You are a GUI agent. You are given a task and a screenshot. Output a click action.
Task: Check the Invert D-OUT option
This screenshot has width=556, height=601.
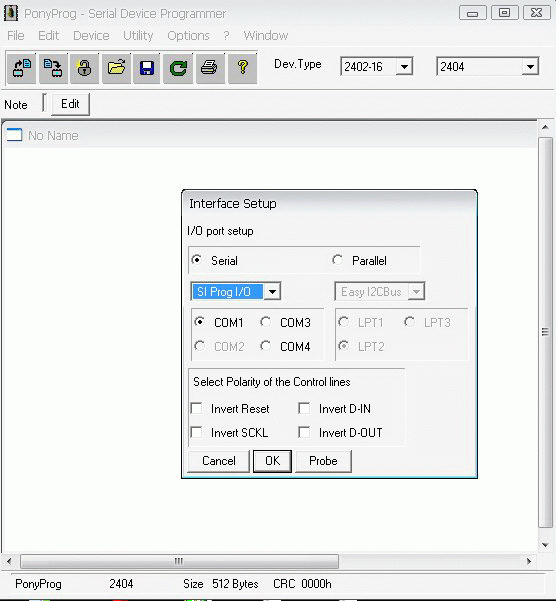pyautogui.click(x=304, y=432)
